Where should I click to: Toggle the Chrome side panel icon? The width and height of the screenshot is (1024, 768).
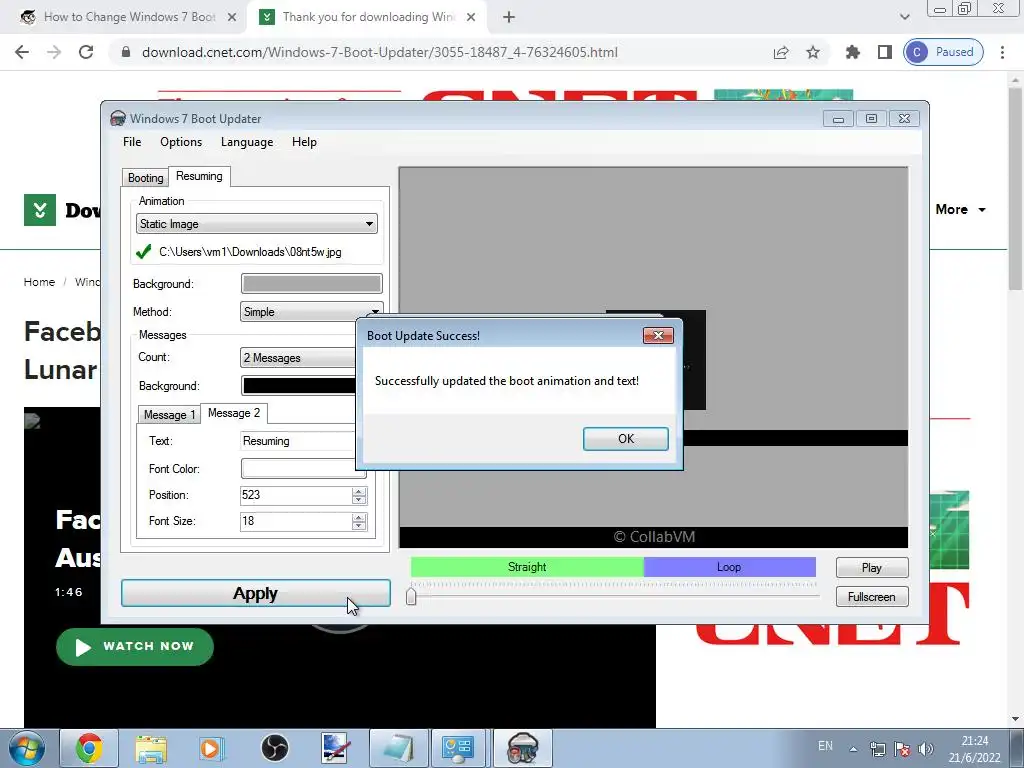click(884, 52)
